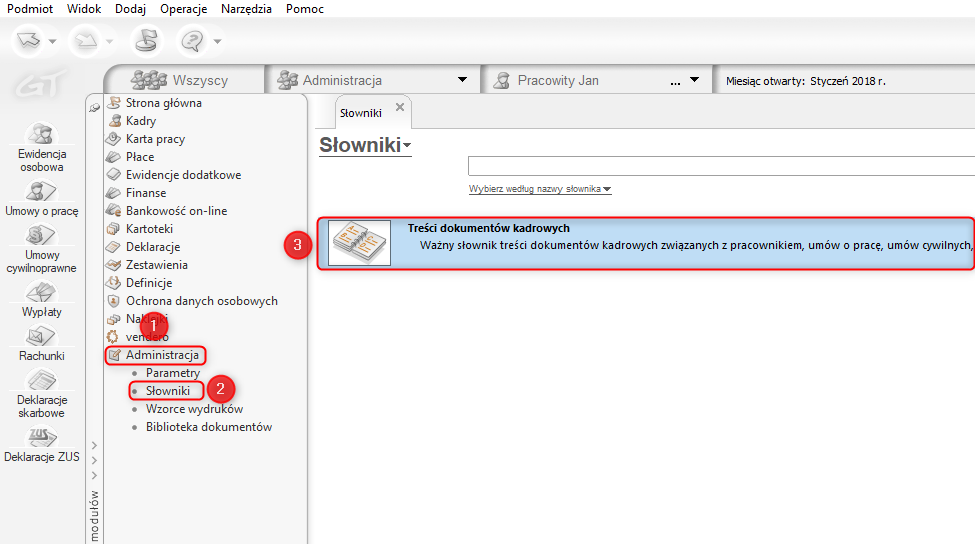Click the Naklejki tree icon
Screen dimensions: 975x544
pos(114,319)
